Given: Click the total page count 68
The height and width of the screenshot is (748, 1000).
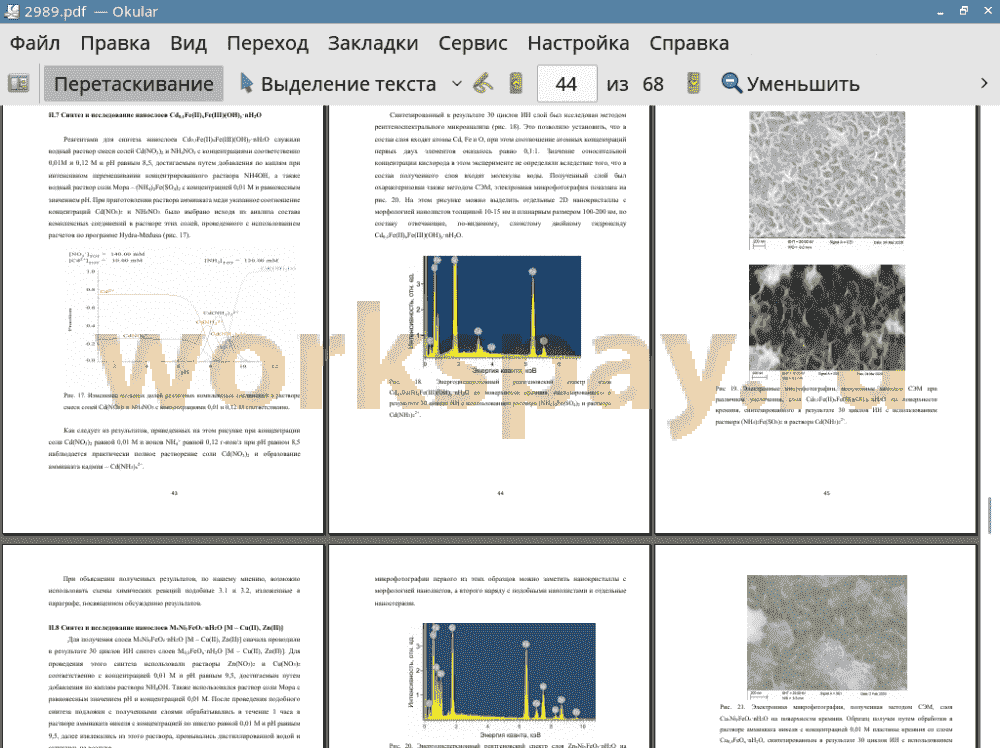Looking at the screenshot, I should [x=653, y=84].
